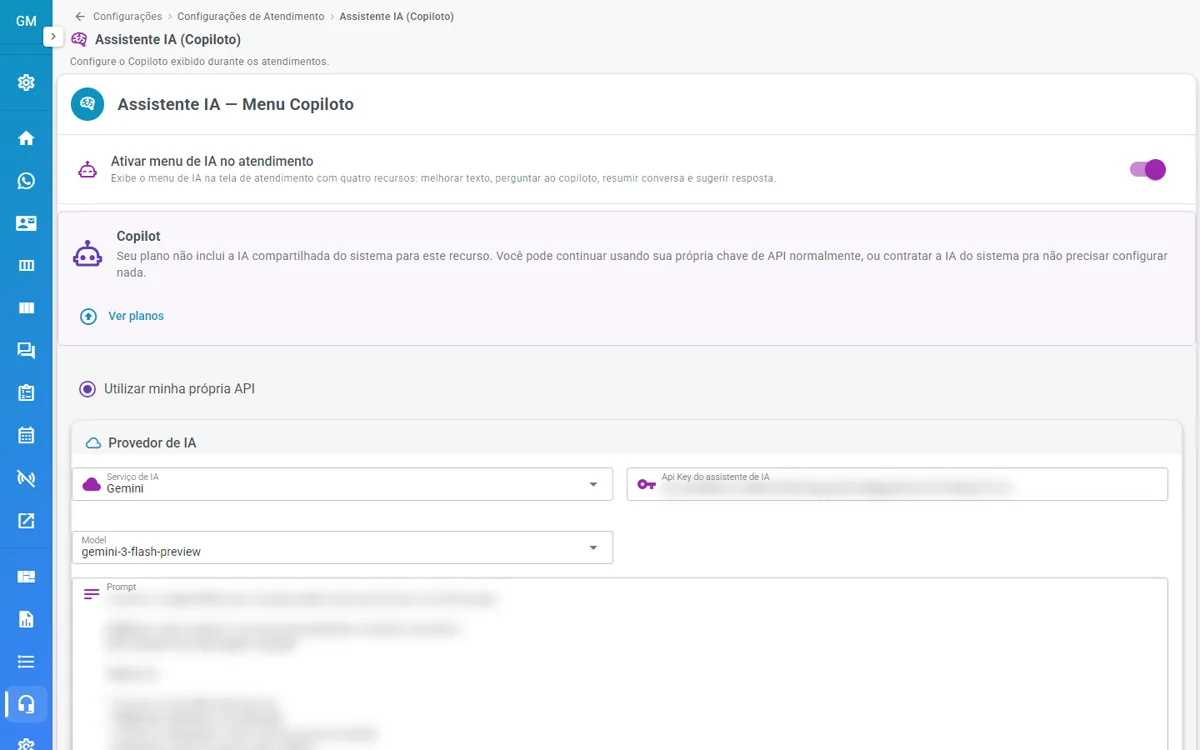
Task: Go to Configurações breadcrumb
Action: pyautogui.click(x=127, y=16)
